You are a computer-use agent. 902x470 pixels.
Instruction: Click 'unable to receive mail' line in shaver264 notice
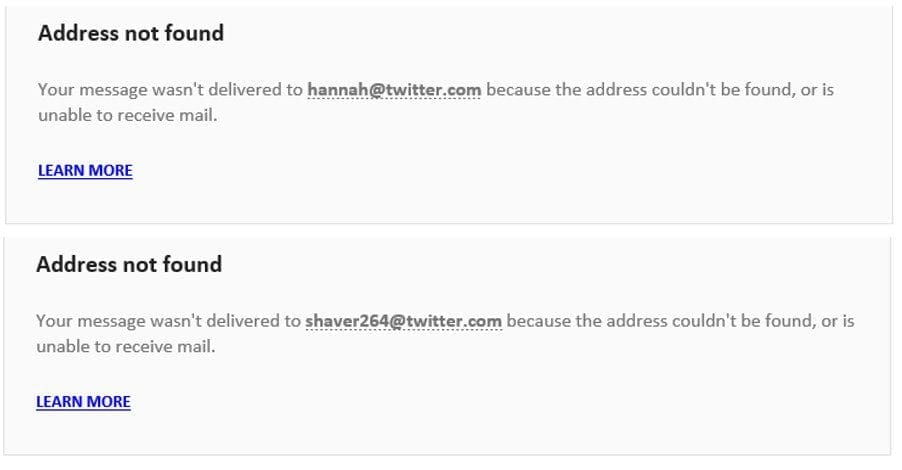[125, 347]
